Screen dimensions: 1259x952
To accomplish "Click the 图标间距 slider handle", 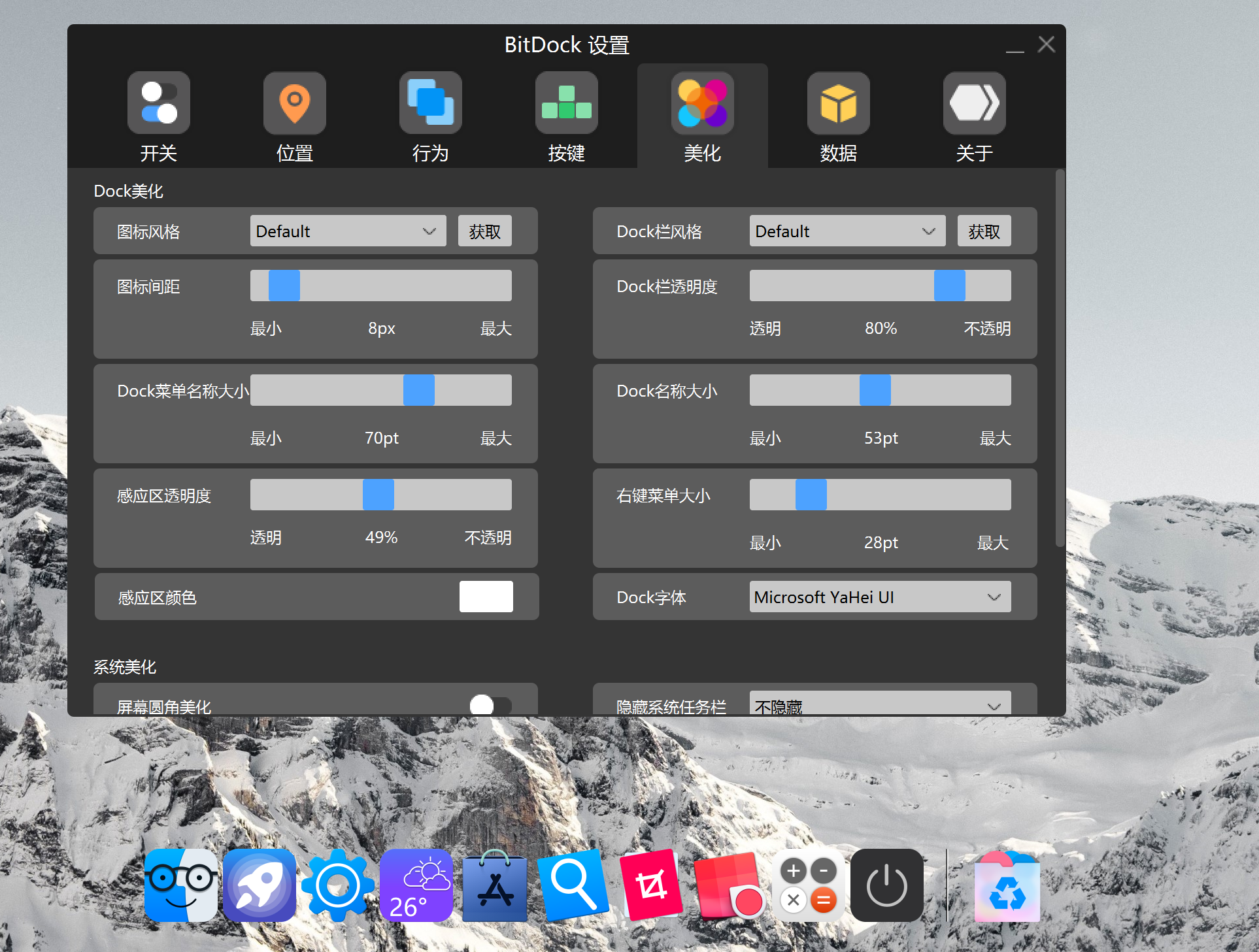I will (284, 286).
